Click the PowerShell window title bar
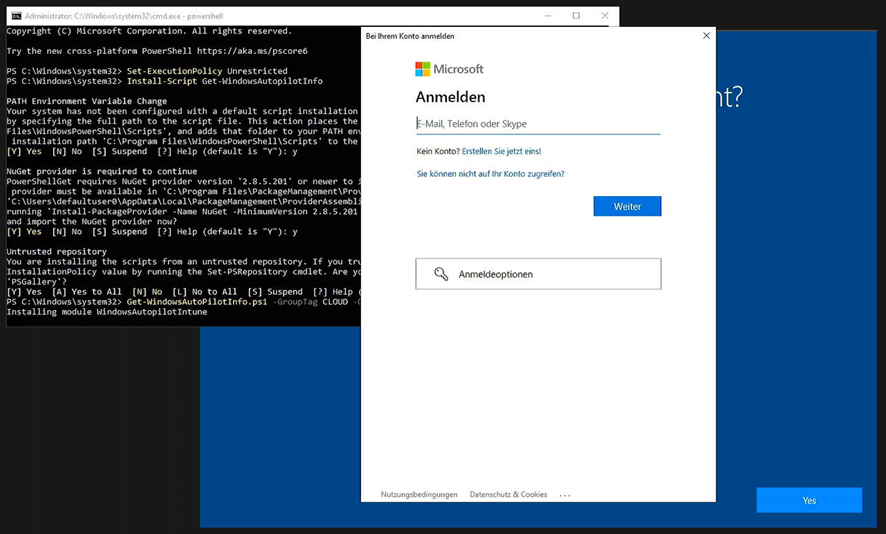The height and width of the screenshot is (534, 886). (x=300, y=16)
